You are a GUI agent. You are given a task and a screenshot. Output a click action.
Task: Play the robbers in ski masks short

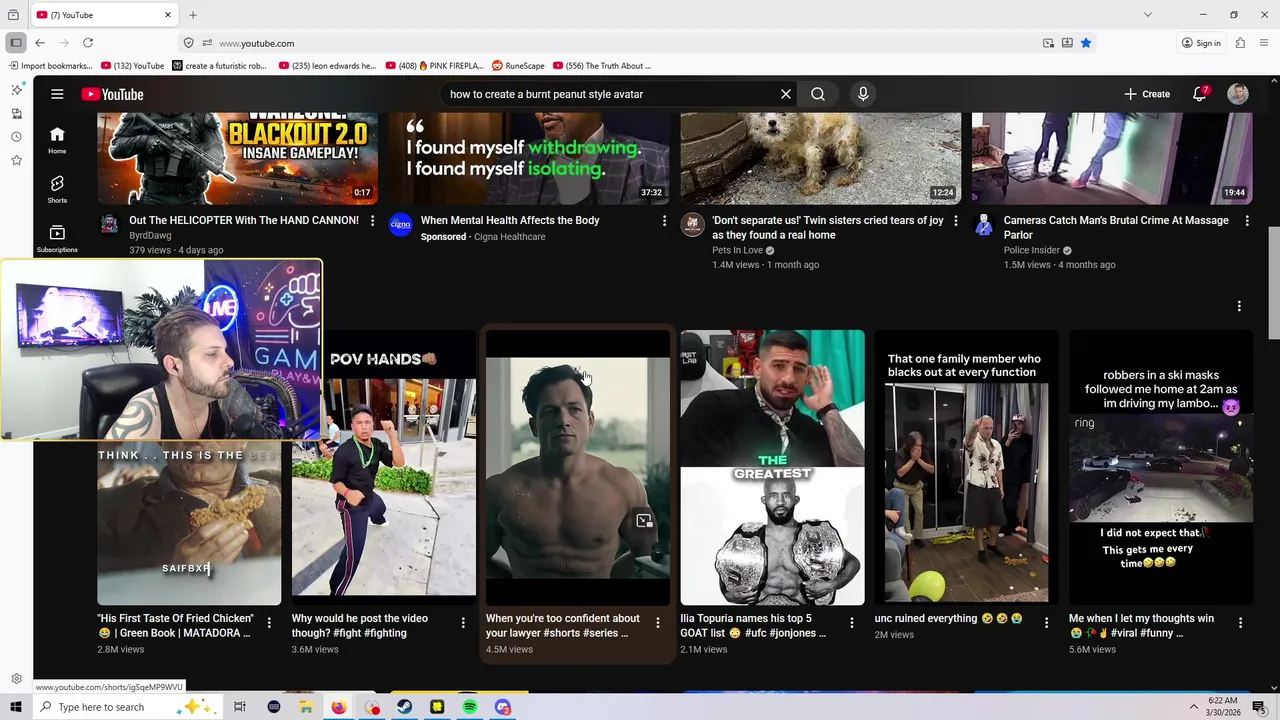point(1161,468)
